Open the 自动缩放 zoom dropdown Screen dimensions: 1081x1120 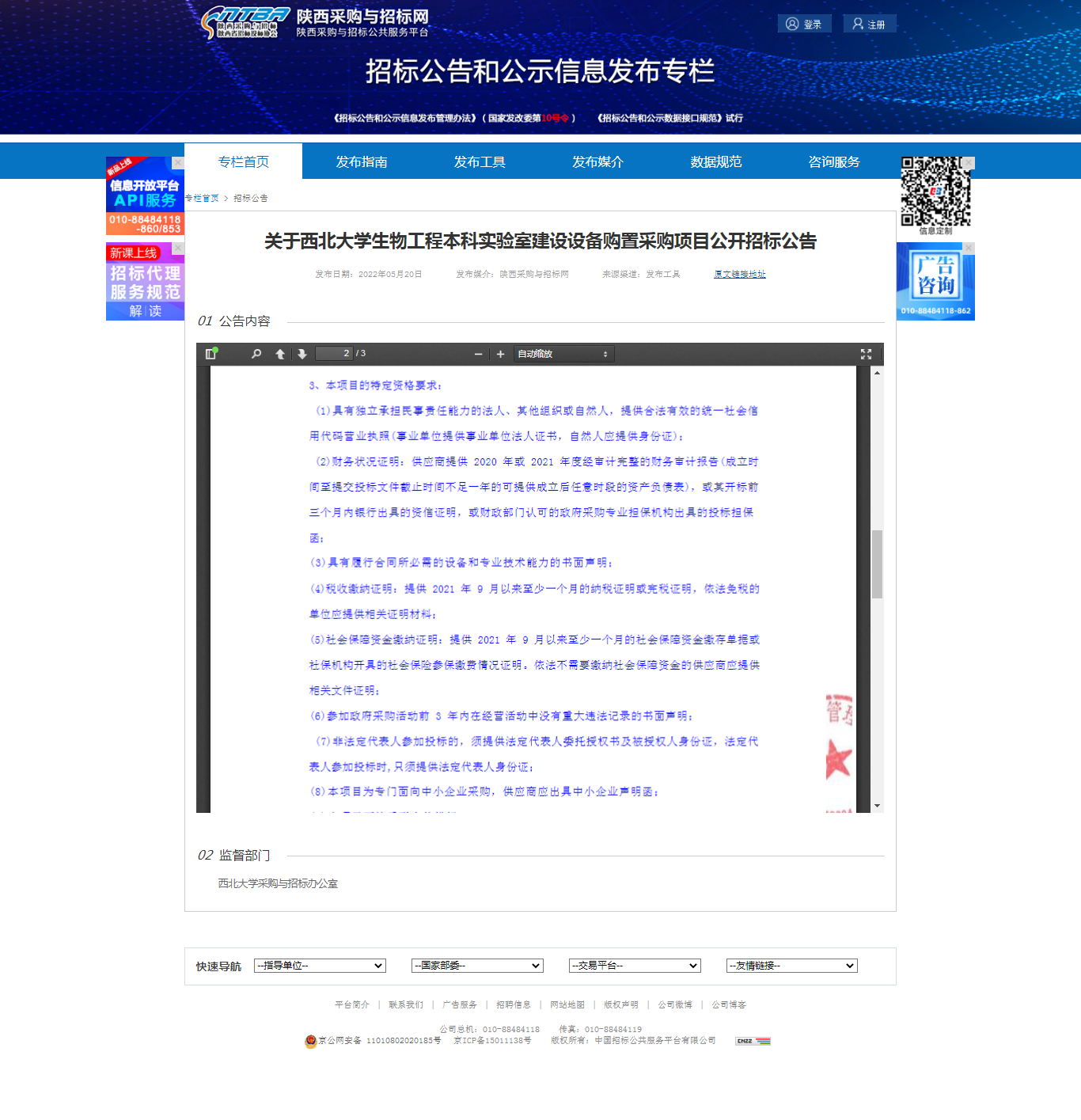tap(563, 354)
